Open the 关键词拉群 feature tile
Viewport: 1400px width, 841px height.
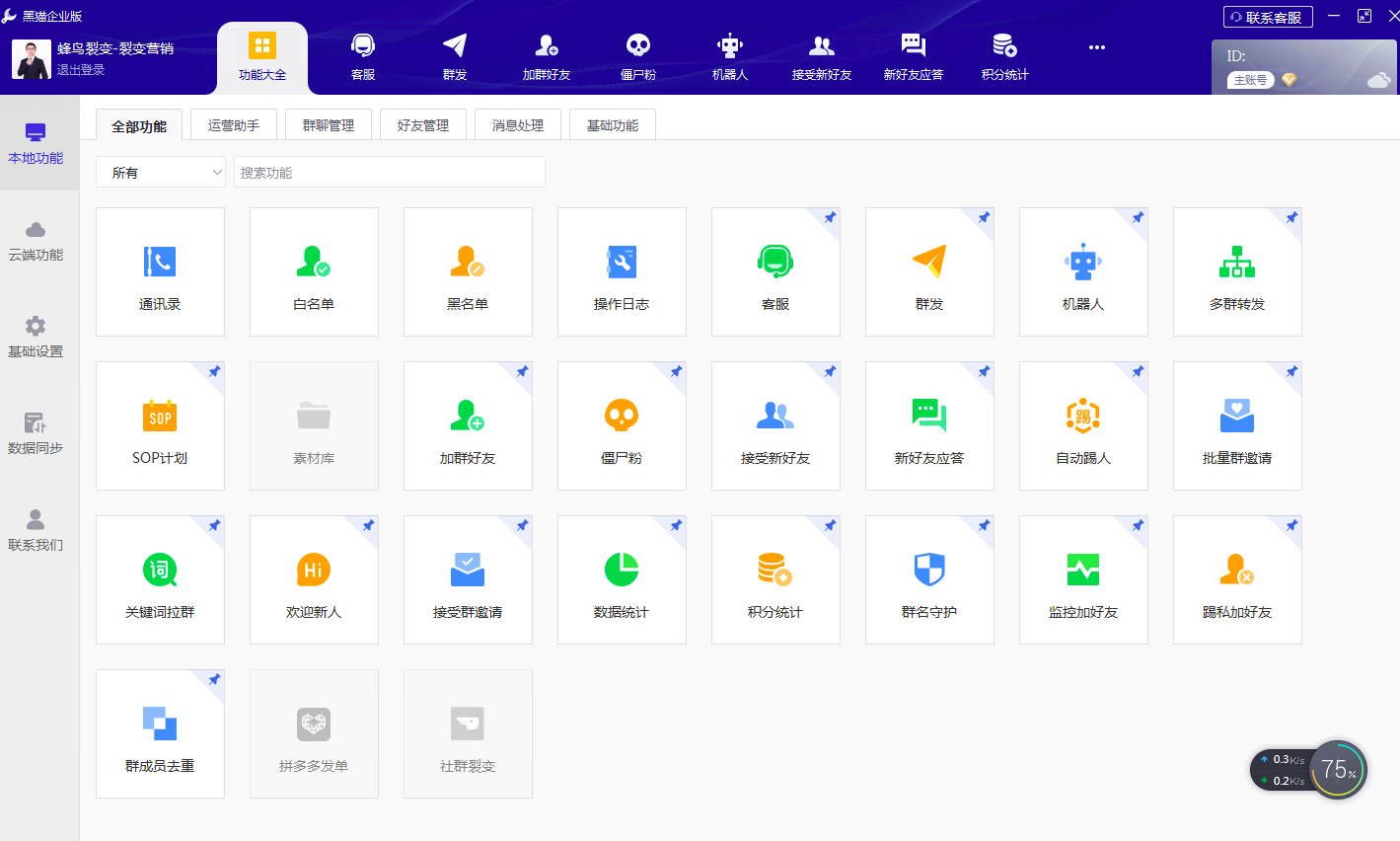[x=160, y=579]
